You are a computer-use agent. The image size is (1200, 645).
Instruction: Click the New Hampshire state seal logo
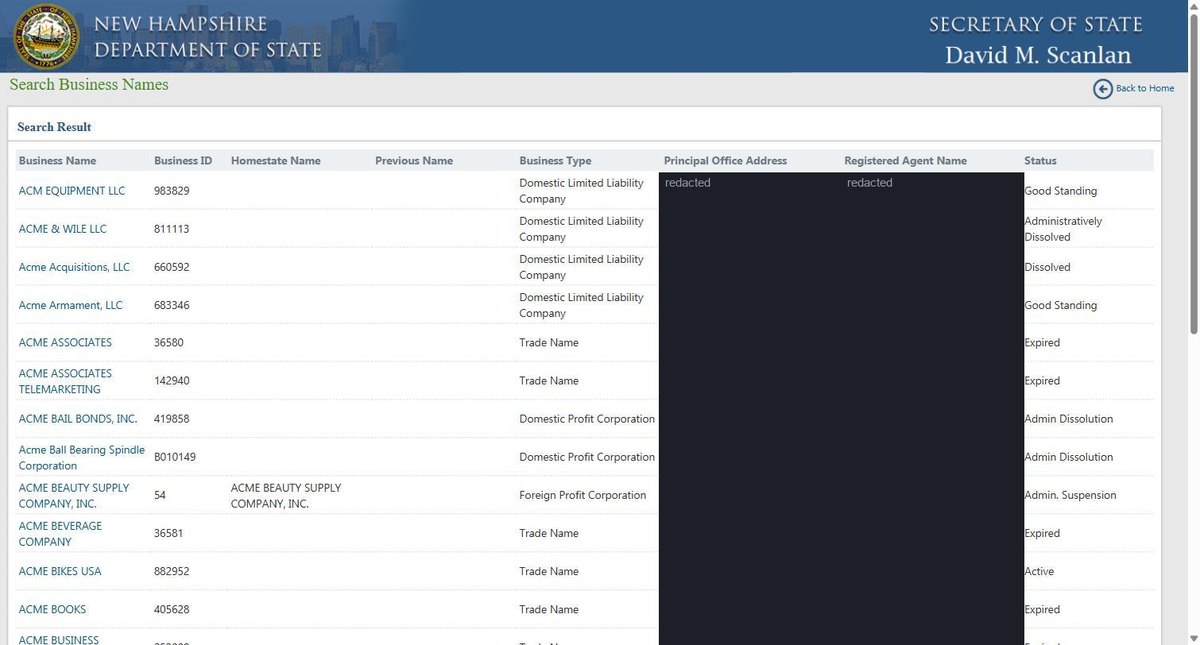coord(46,36)
